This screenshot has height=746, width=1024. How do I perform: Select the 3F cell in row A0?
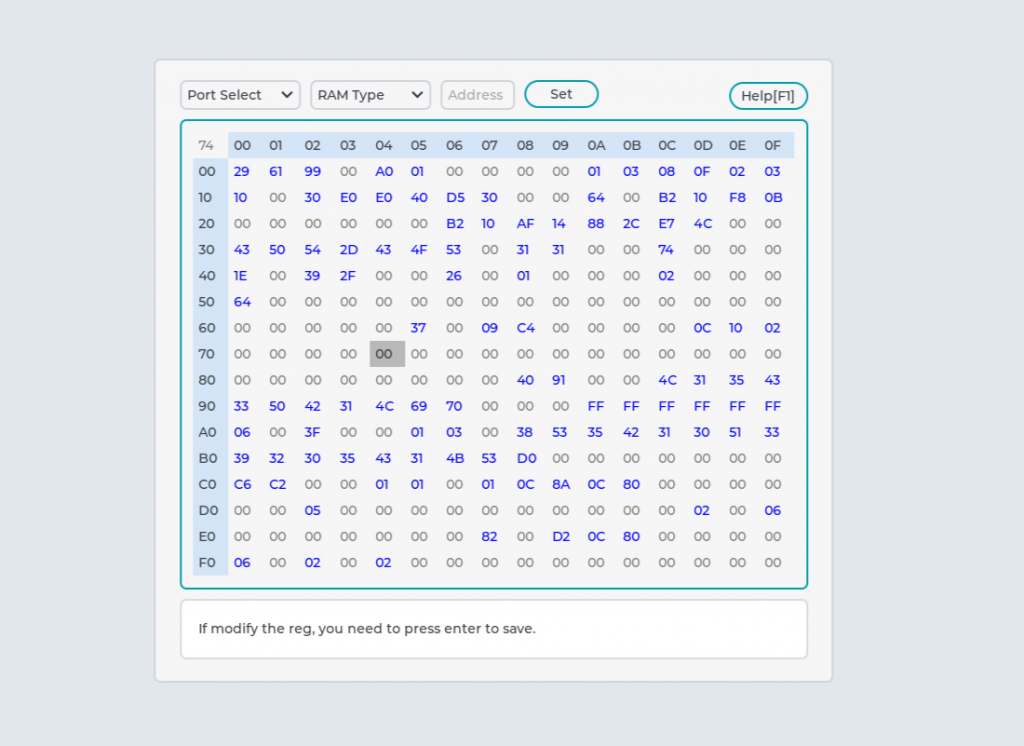(x=313, y=433)
